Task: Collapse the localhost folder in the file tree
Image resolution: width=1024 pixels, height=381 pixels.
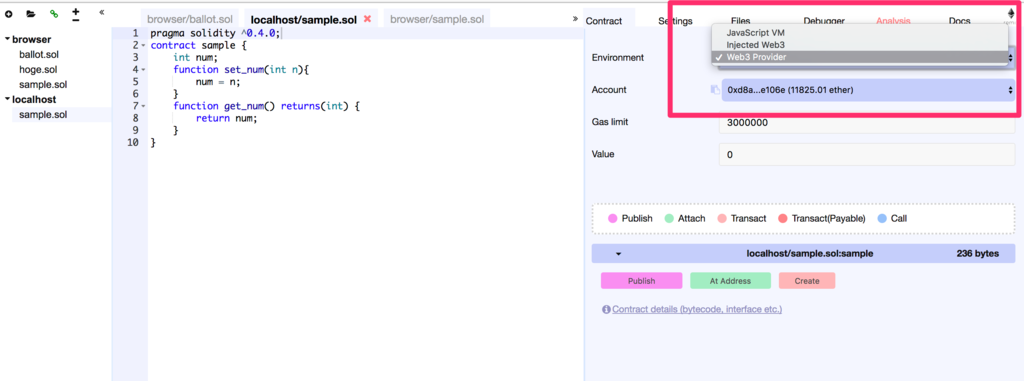Action: pyautogui.click(x=7, y=99)
